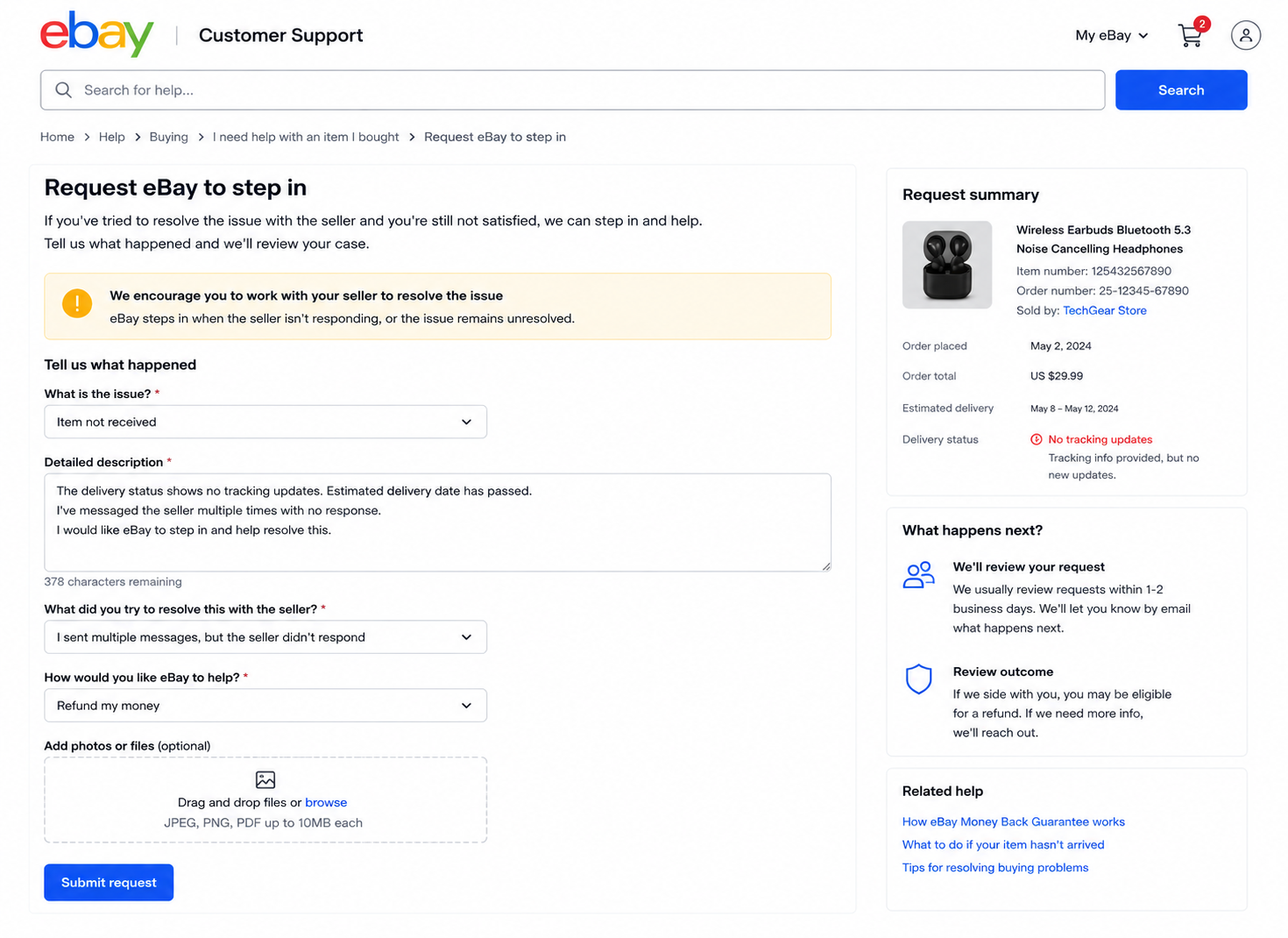The width and height of the screenshot is (1288, 938).
Task: Click the red no-tracking alert icon
Action: [1036, 439]
